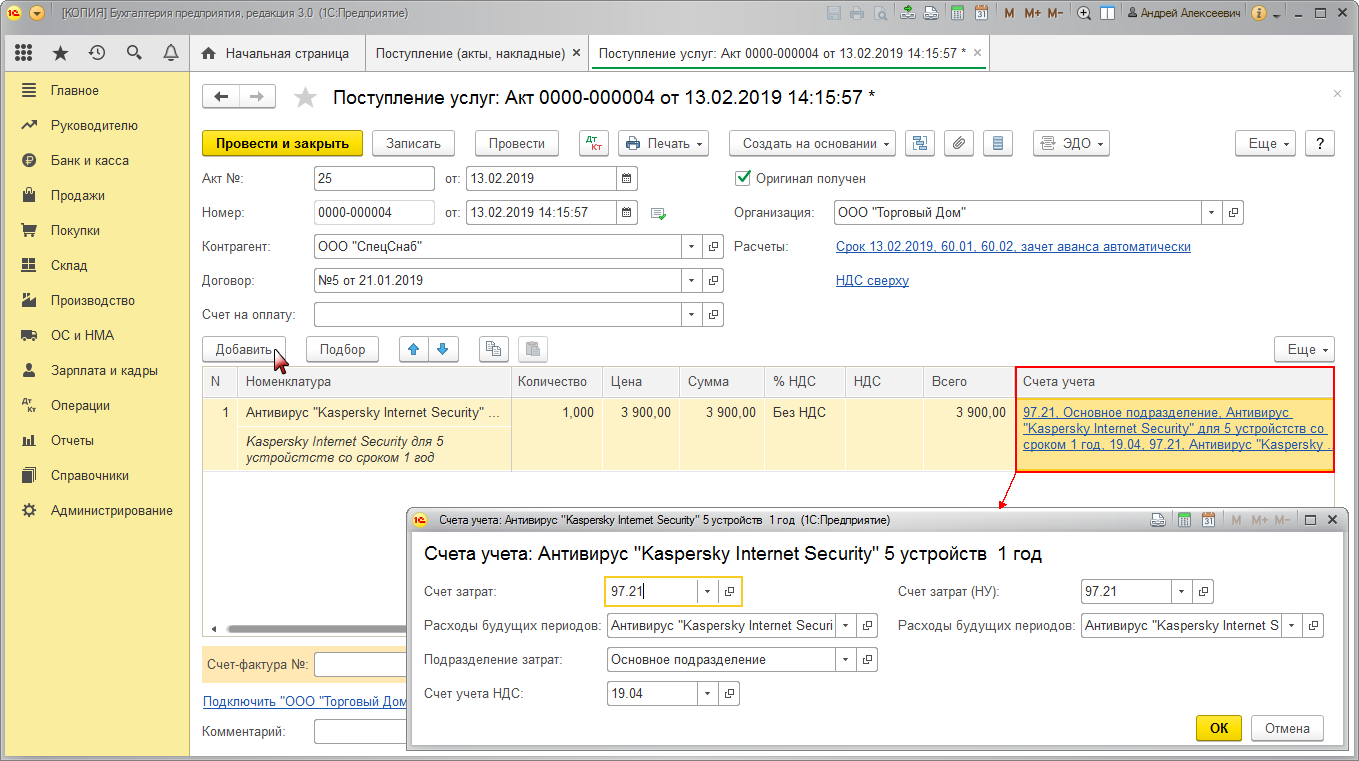This screenshot has height=761, width=1359.
Task: Open the НДС сверху link
Action: point(872,281)
